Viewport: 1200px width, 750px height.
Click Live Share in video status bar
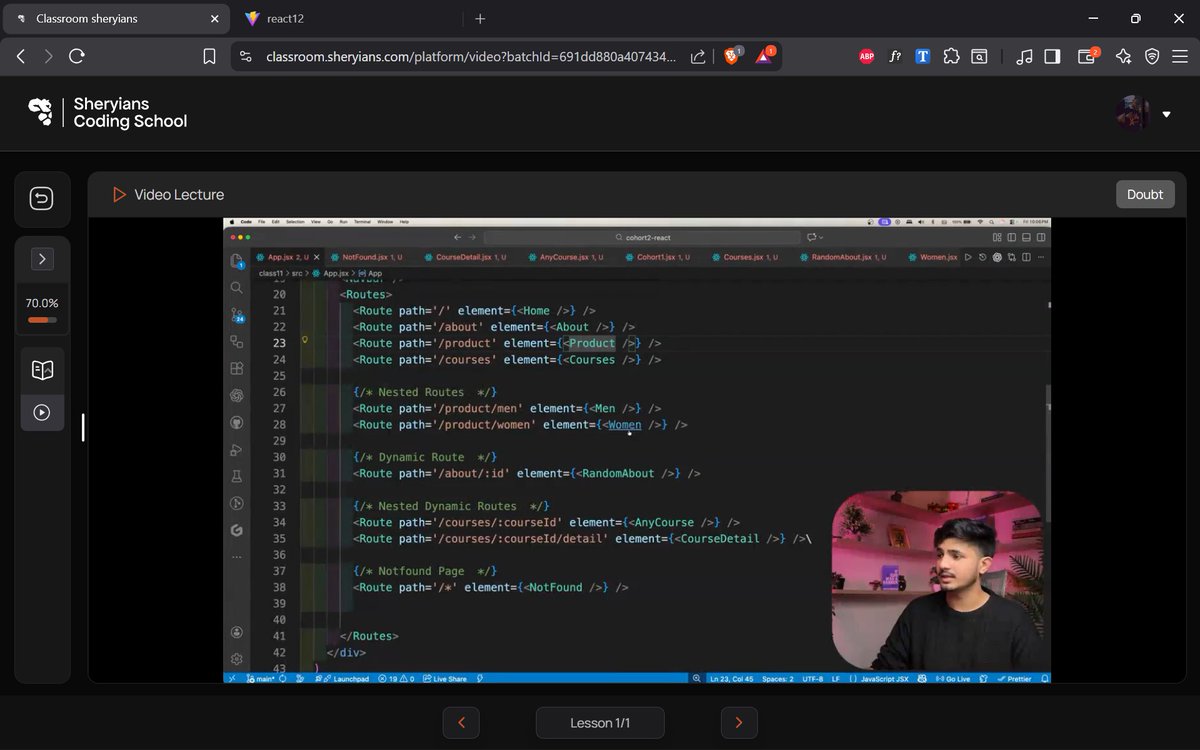click(445, 679)
